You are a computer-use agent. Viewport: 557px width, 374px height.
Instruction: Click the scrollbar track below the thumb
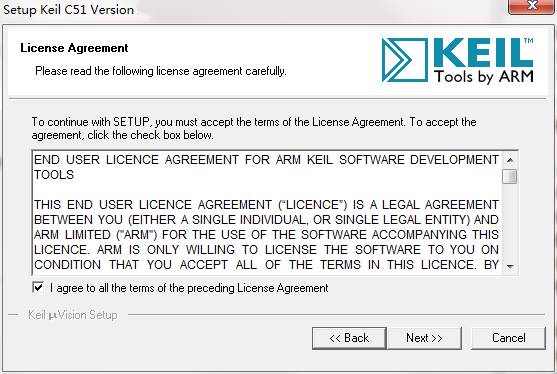tap(510, 222)
